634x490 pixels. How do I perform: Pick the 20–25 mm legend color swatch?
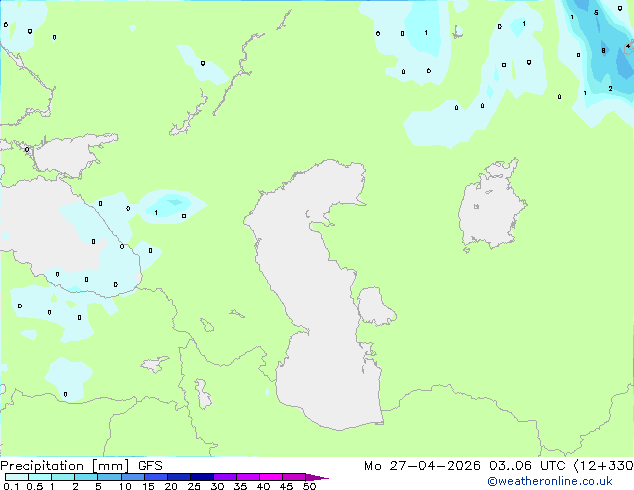pyautogui.click(x=178, y=477)
